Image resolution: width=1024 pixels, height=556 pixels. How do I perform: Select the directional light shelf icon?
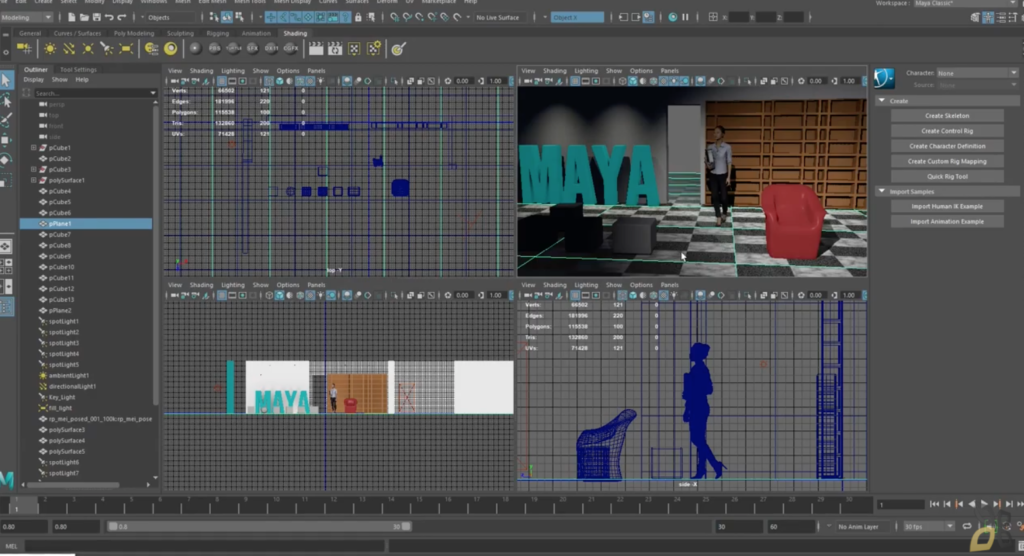[69, 49]
